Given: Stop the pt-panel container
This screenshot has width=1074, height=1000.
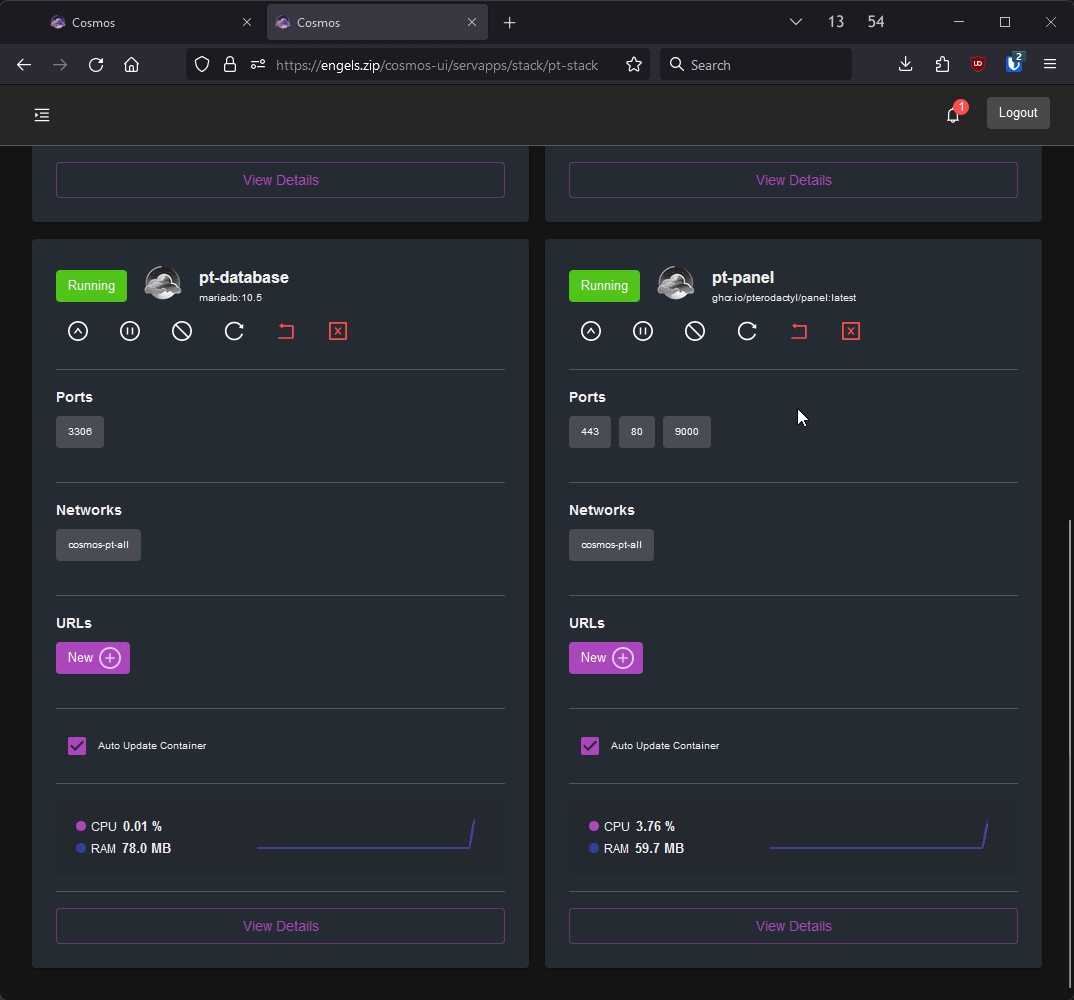Looking at the screenshot, I should [695, 332].
